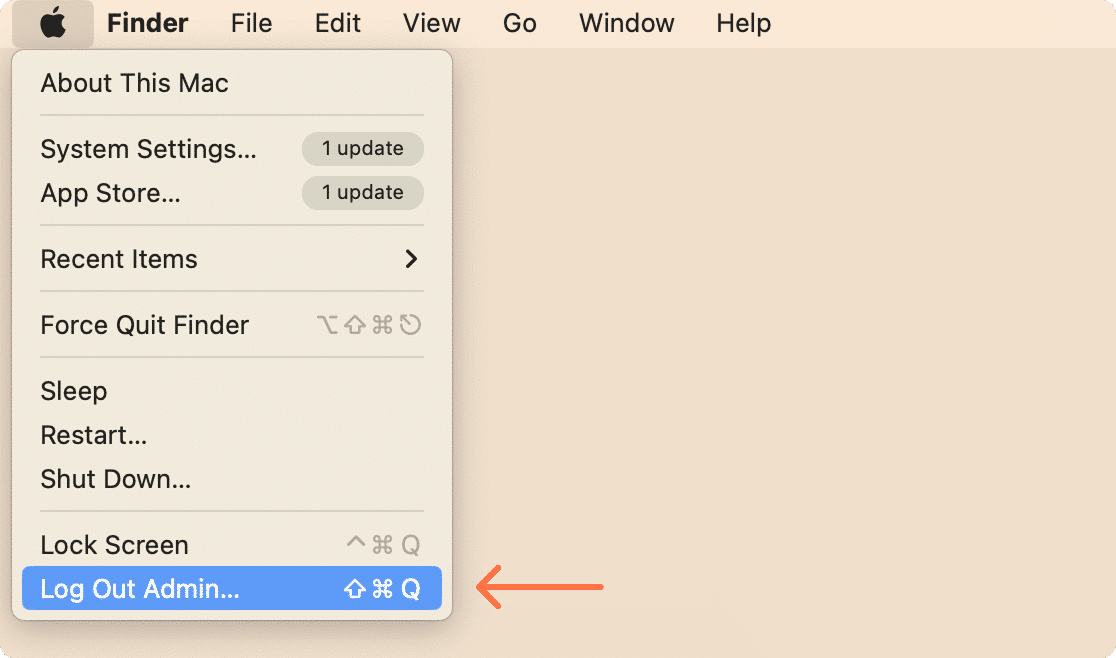Image resolution: width=1116 pixels, height=658 pixels.
Task: Select Force Quit Finder
Action: tap(144, 324)
